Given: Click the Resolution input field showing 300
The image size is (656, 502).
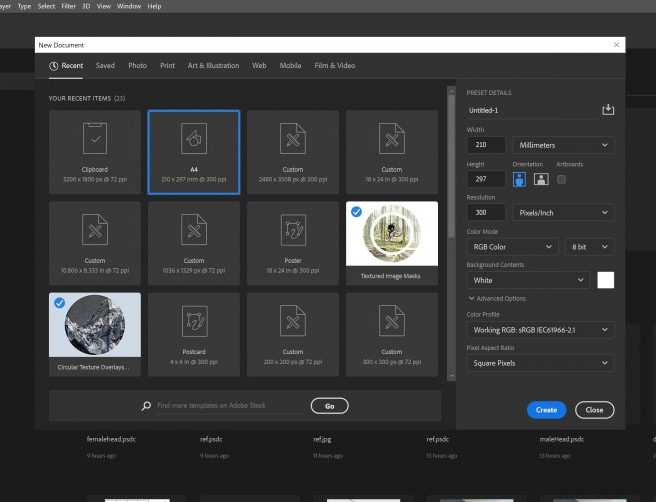Looking at the screenshot, I should (x=486, y=213).
